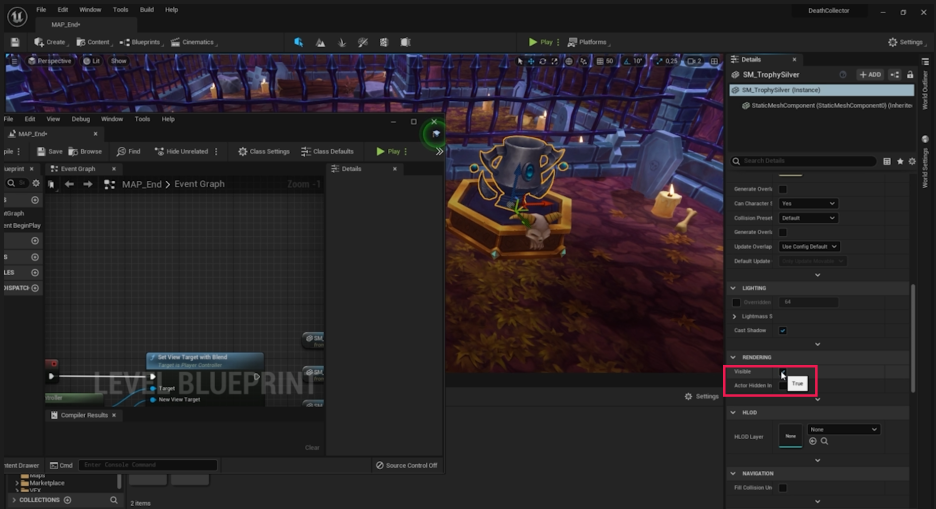
Task: Collapse the LIGHTING section
Action: tap(734, 288)
